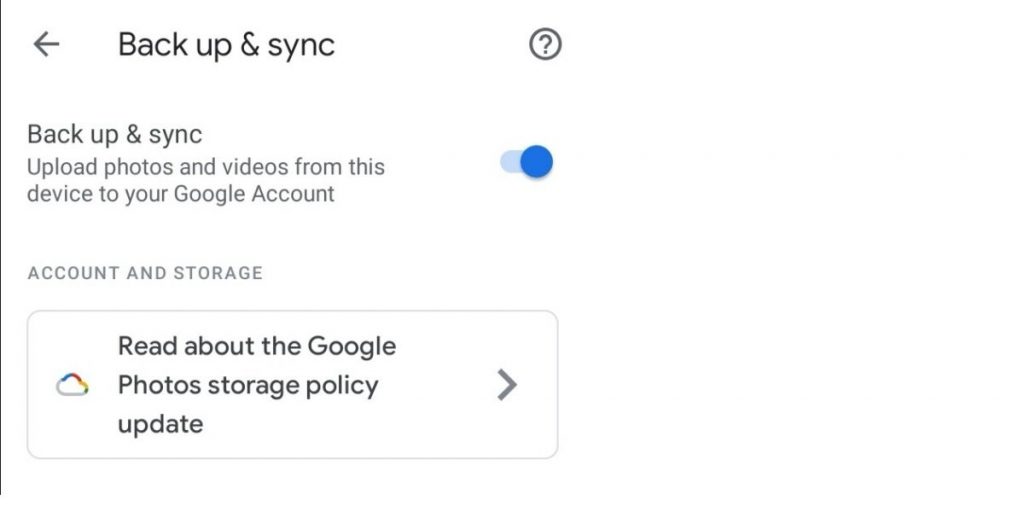The image size is (1024, 529).
Task: Click the "Back up & sync" page title
Action: [x=226, y=45]
